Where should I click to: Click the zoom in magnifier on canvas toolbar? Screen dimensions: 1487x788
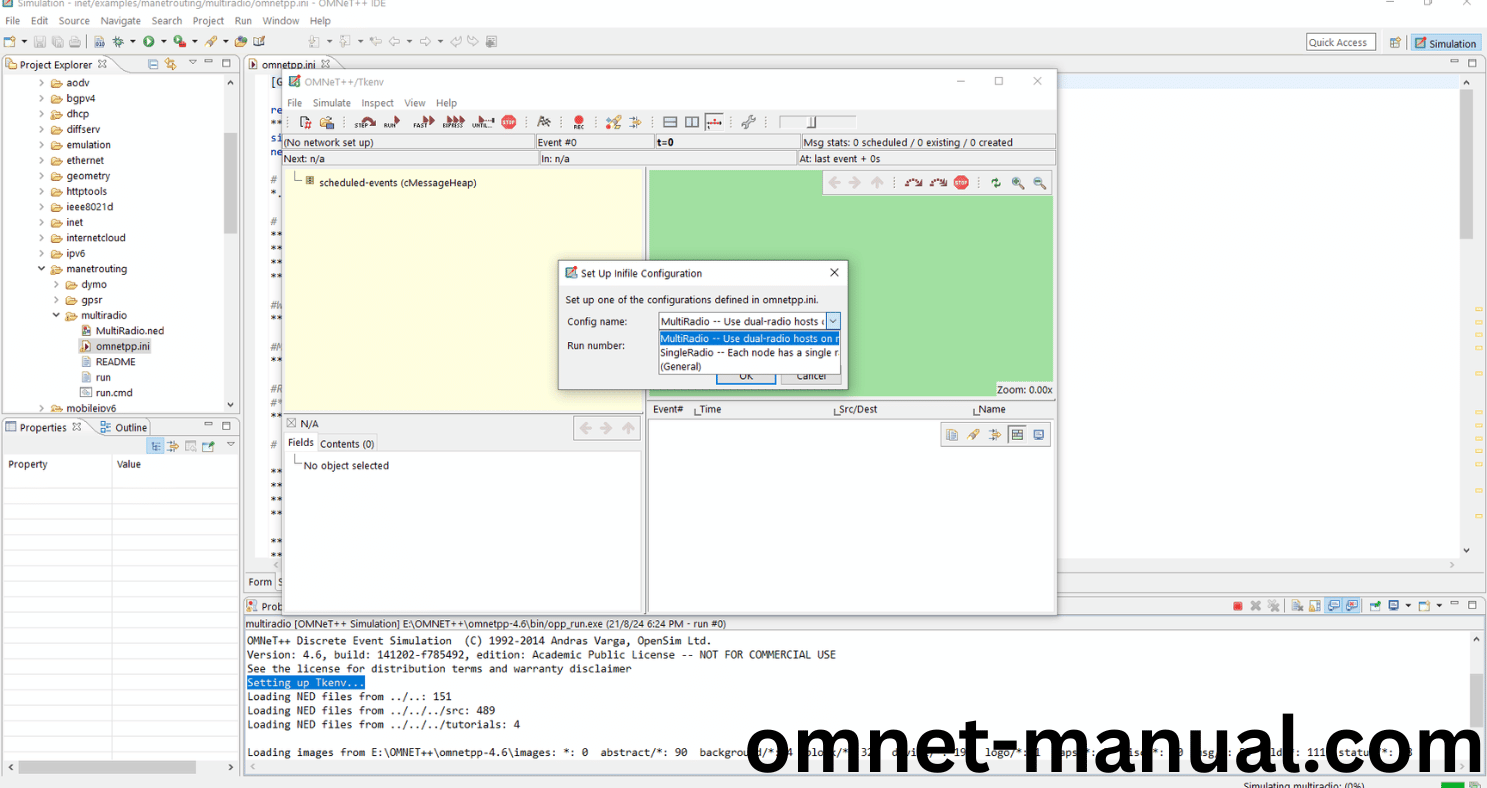1017,183
